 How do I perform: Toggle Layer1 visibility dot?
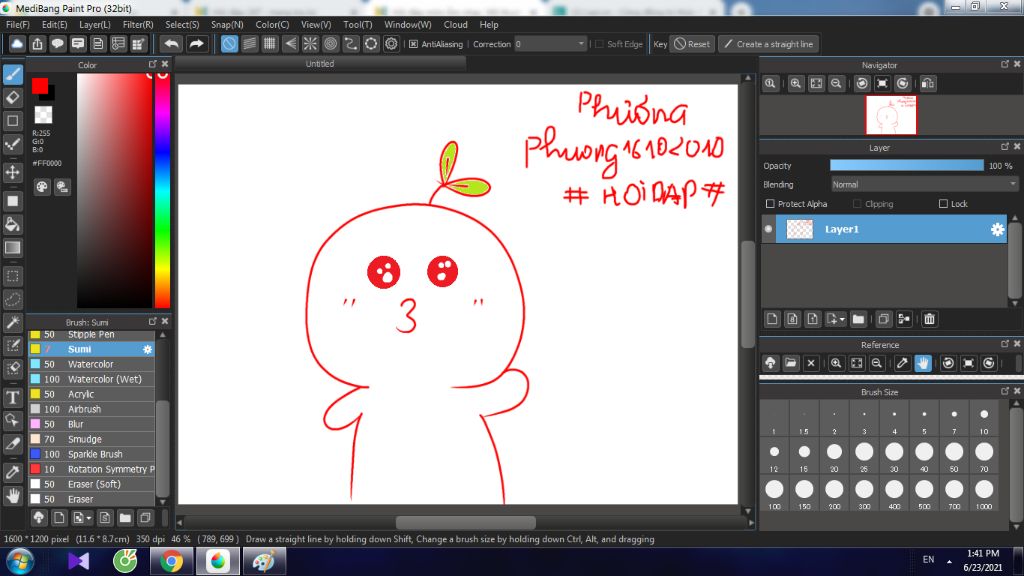click(x=769, y=229)
